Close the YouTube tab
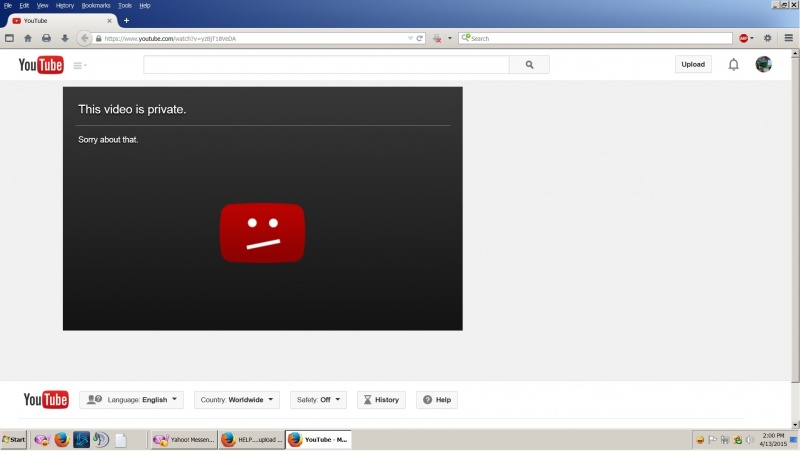This screenshot has height=451, width=800. click(x=109, y=21)
